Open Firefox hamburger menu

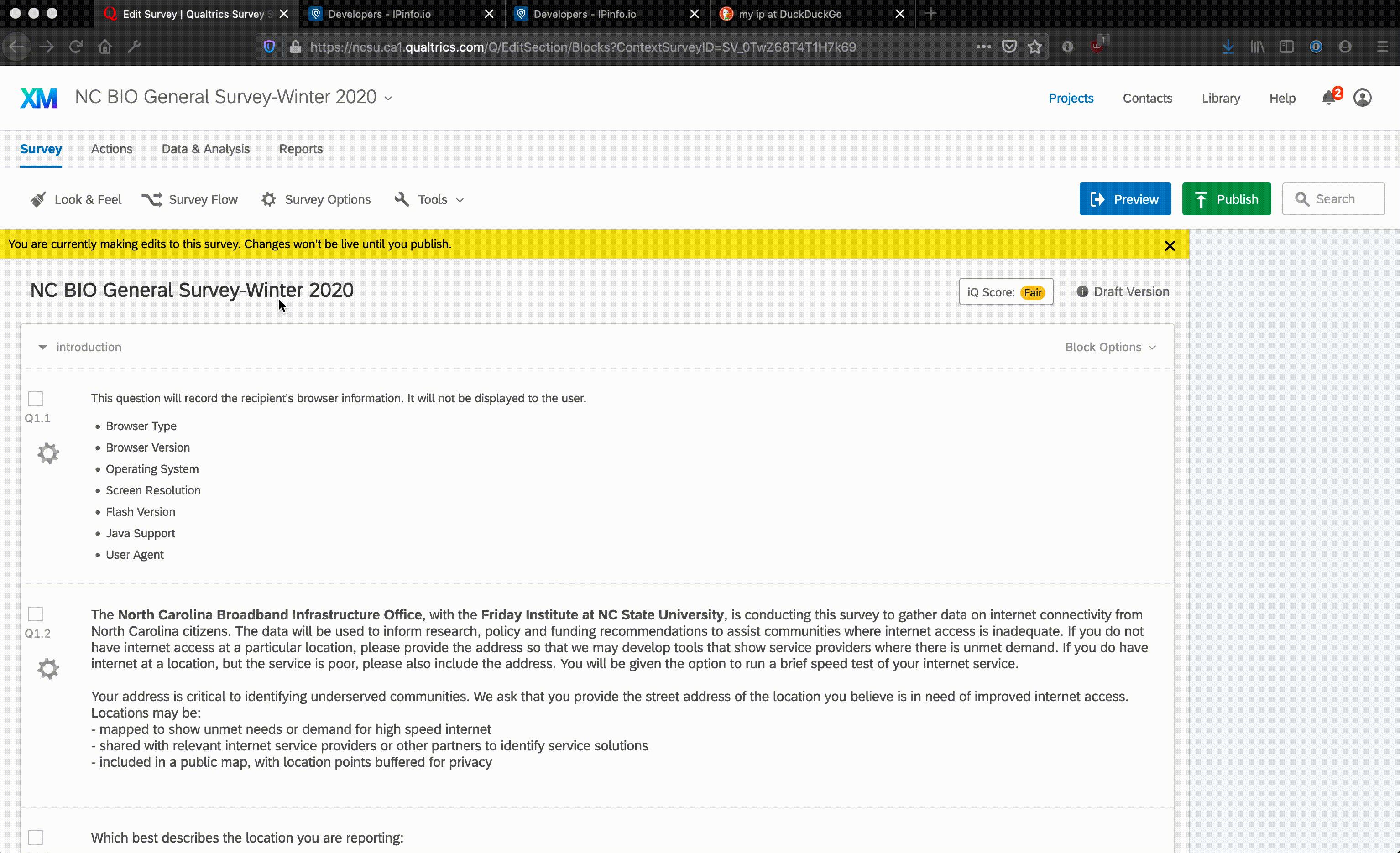pos(1382,47)
